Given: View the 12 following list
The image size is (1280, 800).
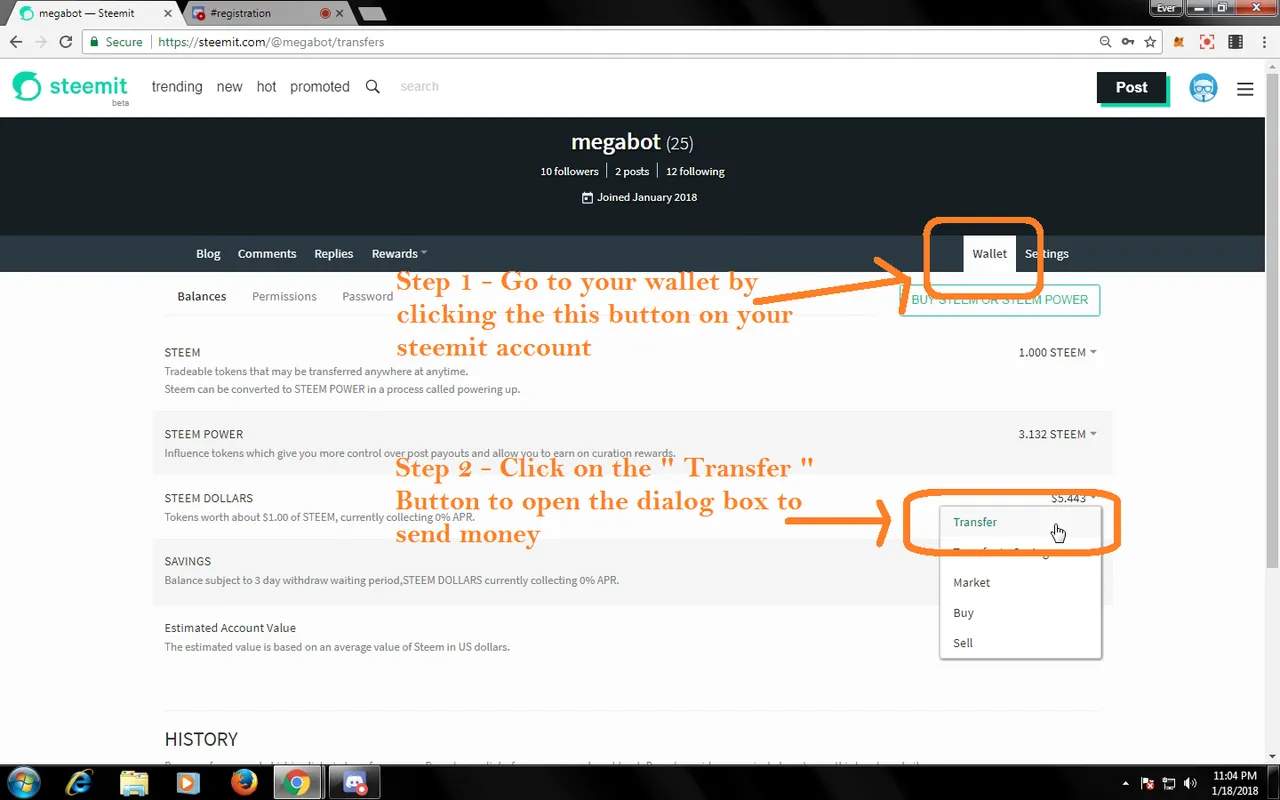Looking at the screenshot, I should coord(695,172).
